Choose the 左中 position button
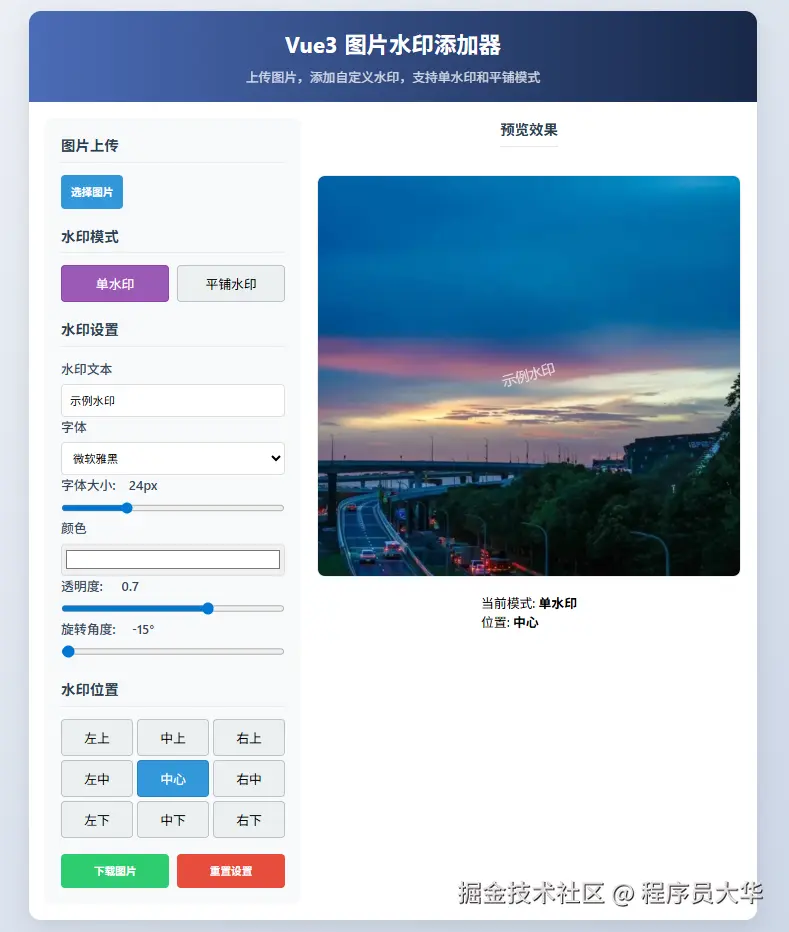The width and height of the screenshot is (789, 932). tap(97, 779)
